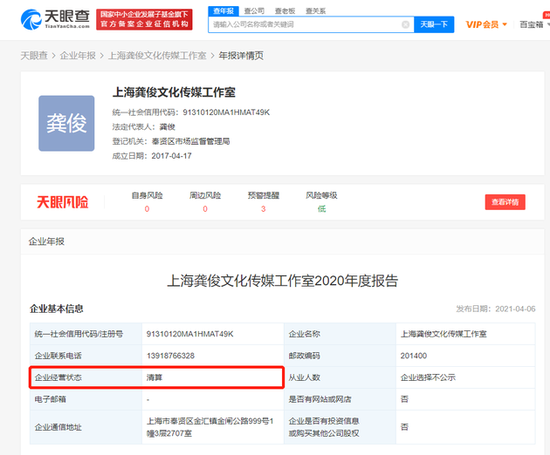Open the VIP会员 dropdown

(x=486, y=25)
